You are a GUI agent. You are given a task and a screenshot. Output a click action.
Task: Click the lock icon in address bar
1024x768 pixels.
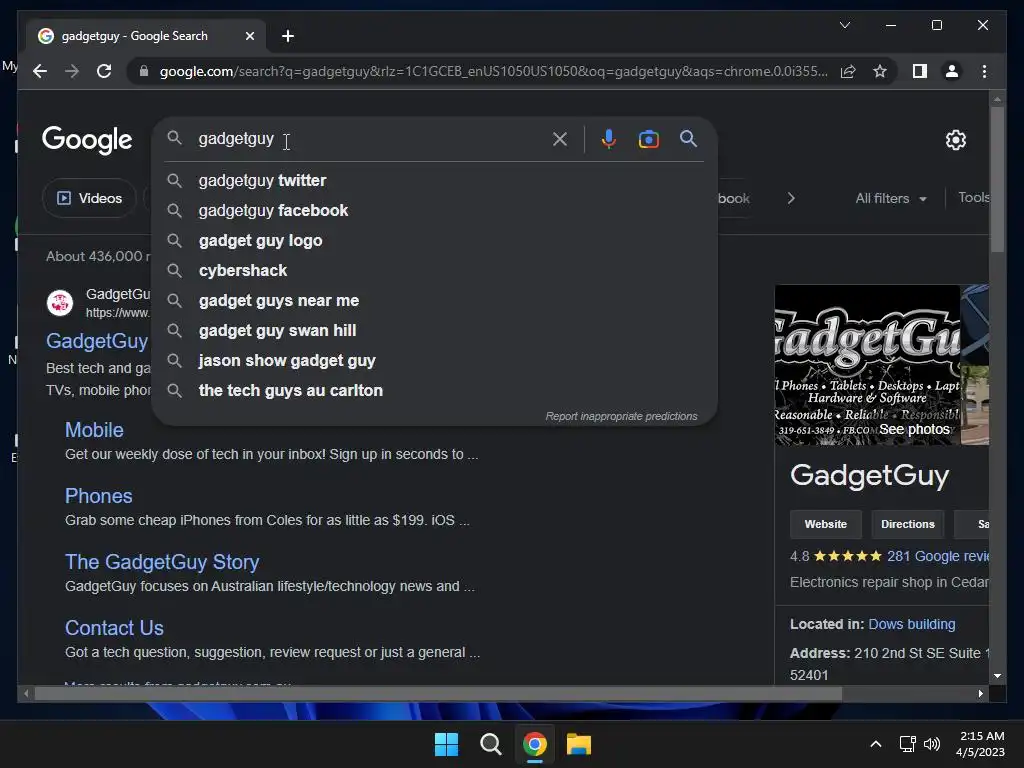144,71
